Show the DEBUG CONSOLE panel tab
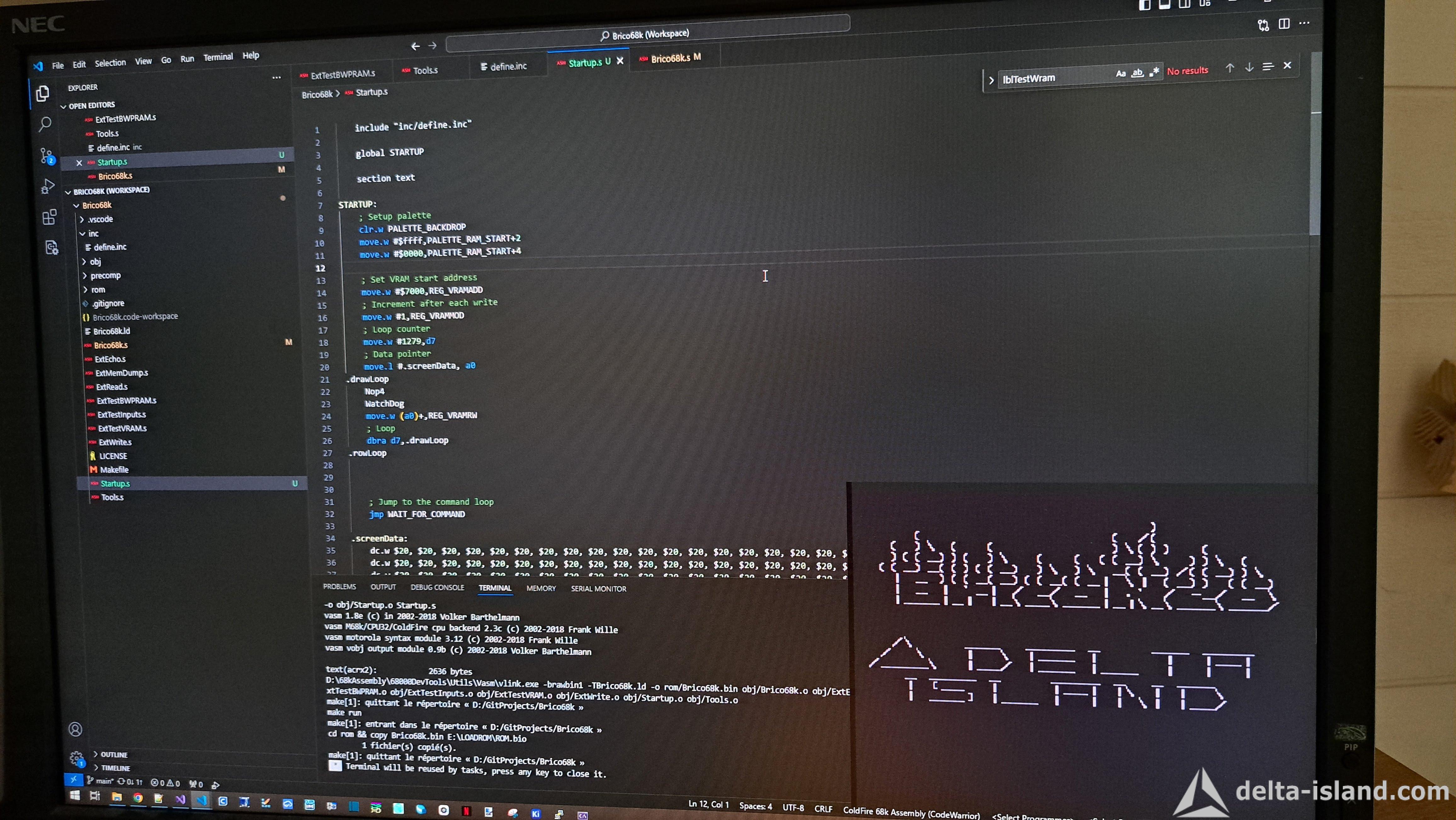This screenshot has width=1456, height=820. click(x=437, y=588)
